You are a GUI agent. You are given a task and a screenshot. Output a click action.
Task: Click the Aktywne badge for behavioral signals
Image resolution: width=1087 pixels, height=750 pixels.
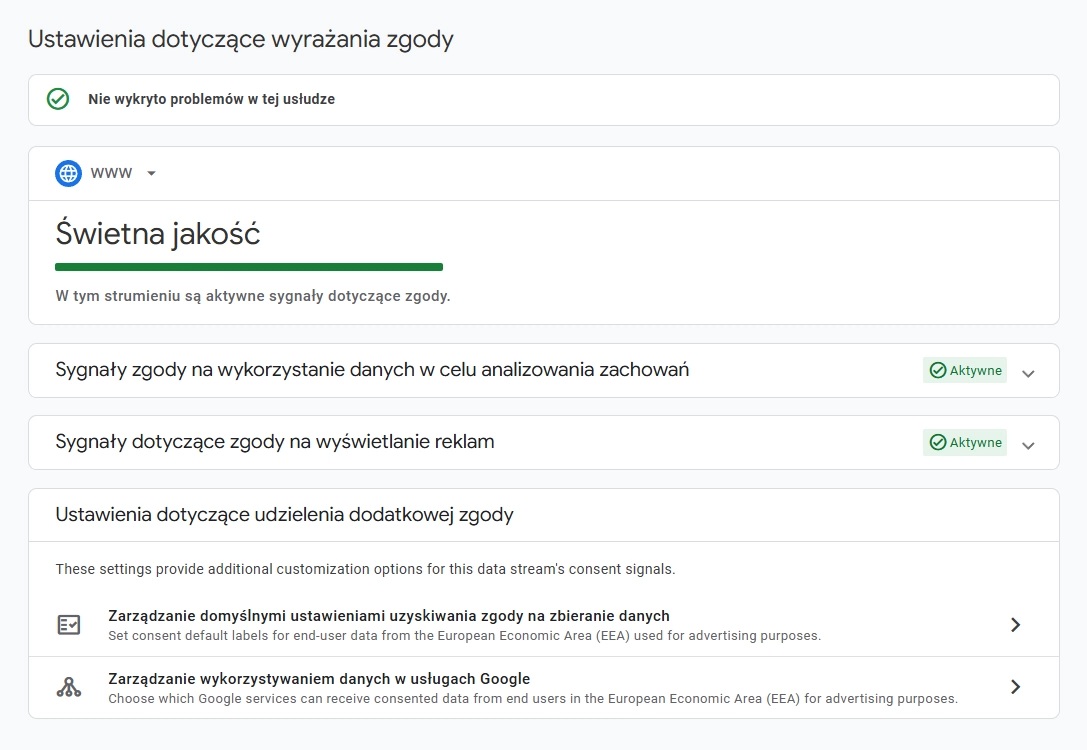[x=964, y=370]
